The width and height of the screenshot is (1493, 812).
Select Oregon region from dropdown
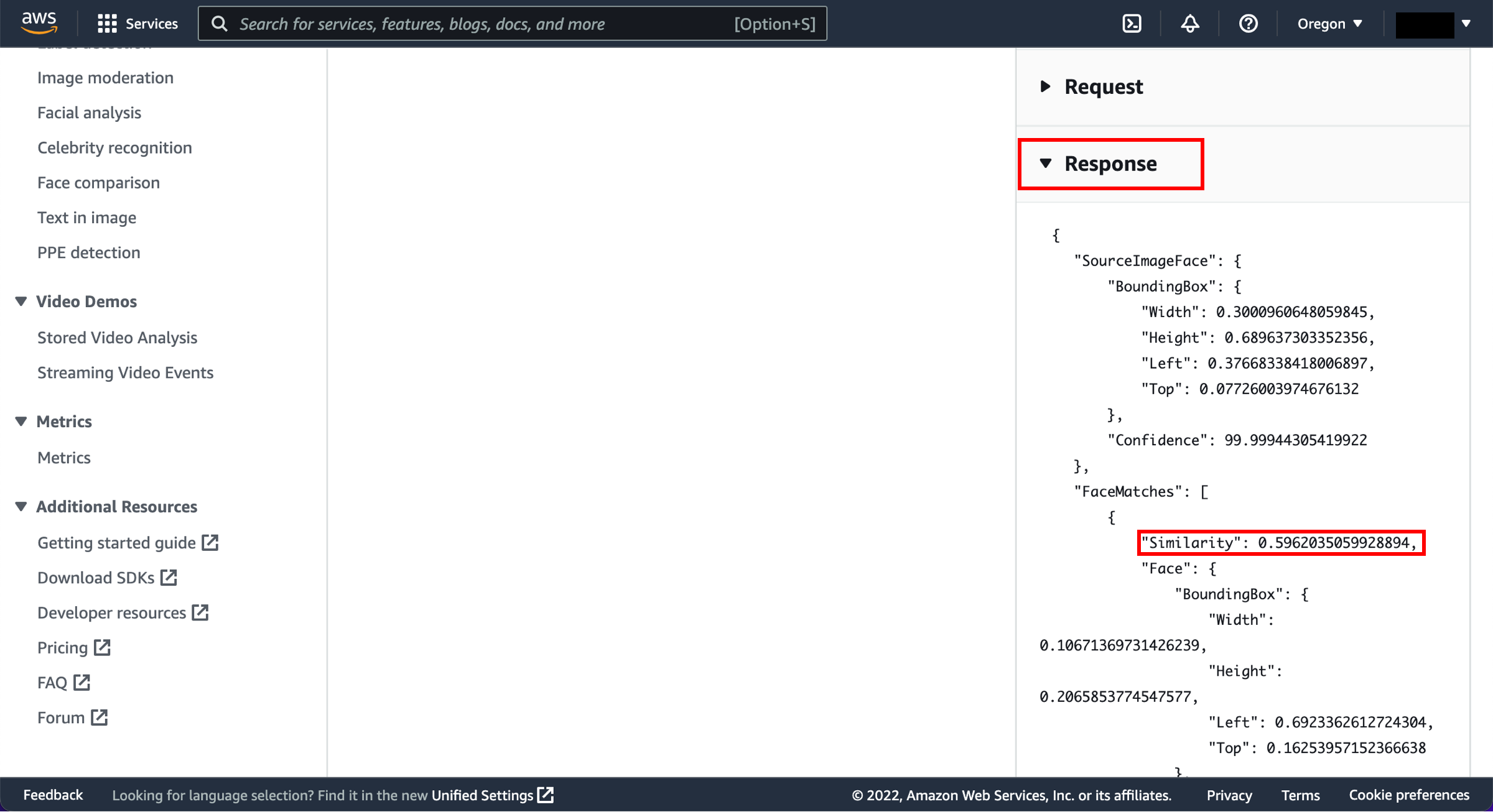click(x=1325, y=23)
